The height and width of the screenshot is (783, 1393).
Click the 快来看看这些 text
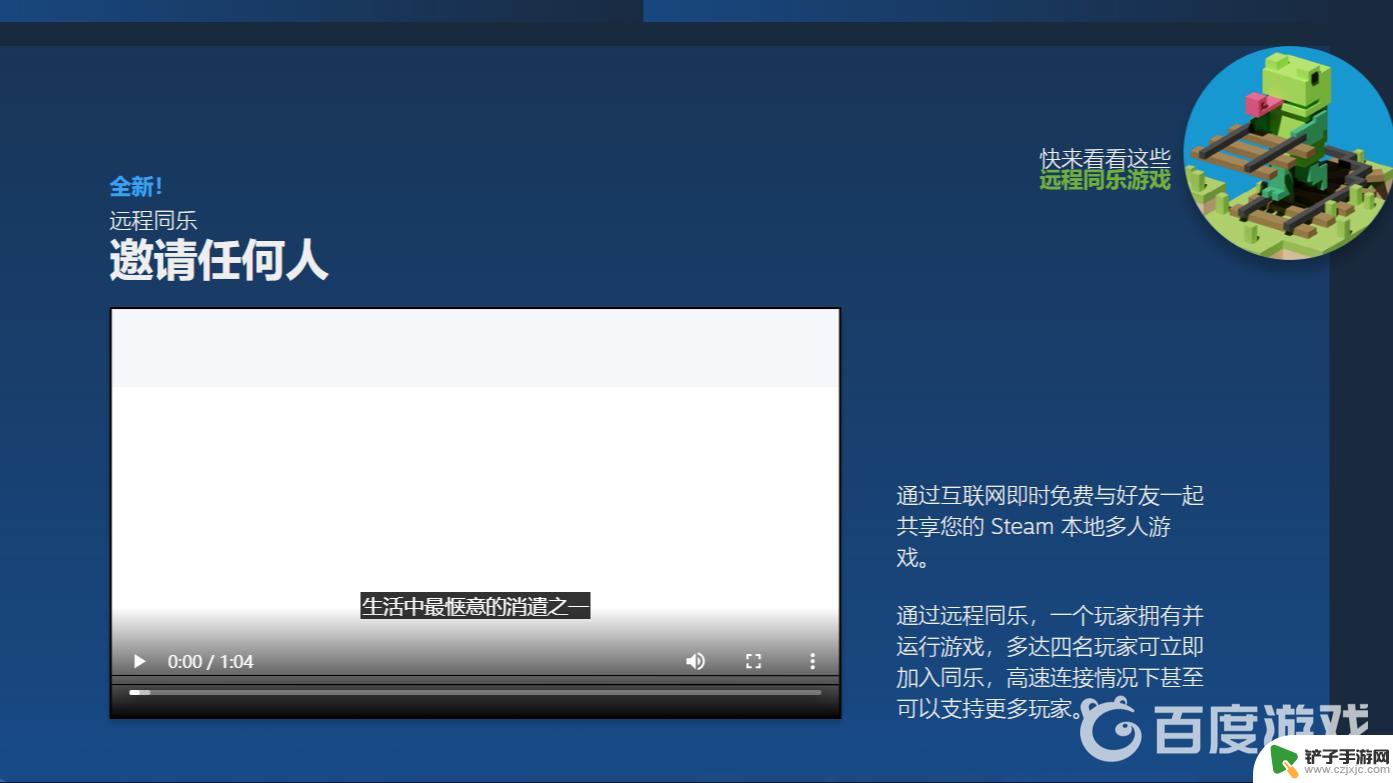1105,158
